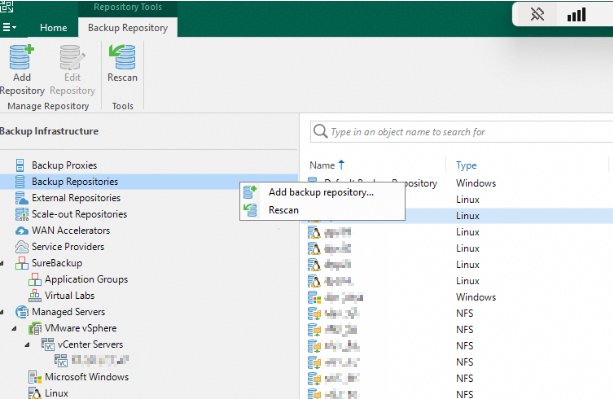Collapse the SureBackup tree node arrow
Image resolution: width=613 pixels, height=399 pixels.
coord(2,263)
